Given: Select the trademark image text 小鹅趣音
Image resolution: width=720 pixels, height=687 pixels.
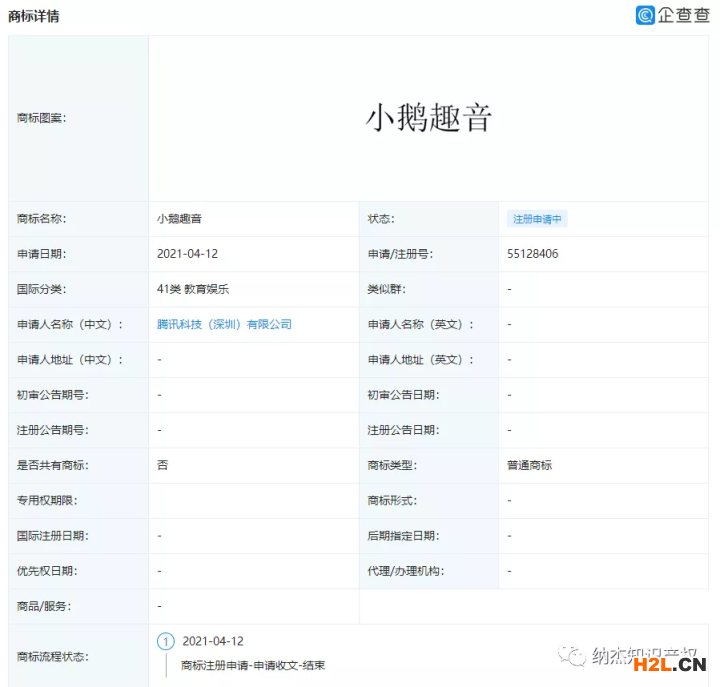Looking at the screenshot, I should pos(428,118).
